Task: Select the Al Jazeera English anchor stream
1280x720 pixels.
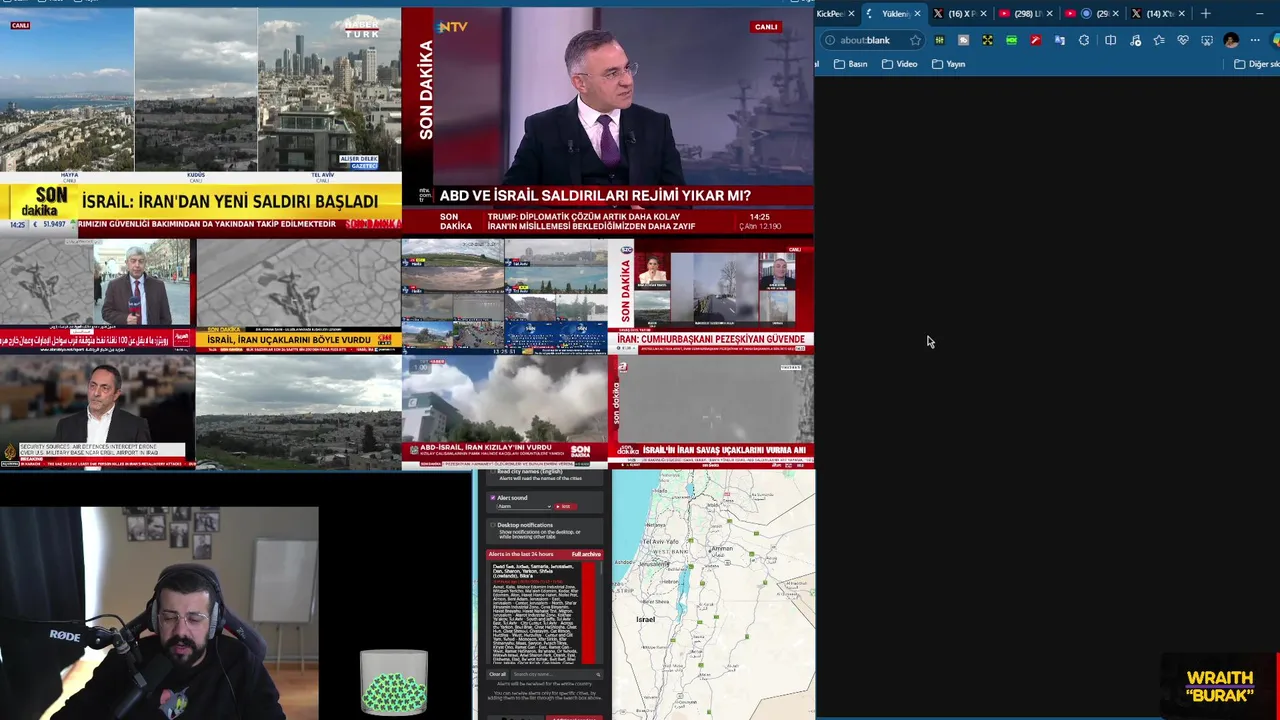Action: (x=97, y=413)
